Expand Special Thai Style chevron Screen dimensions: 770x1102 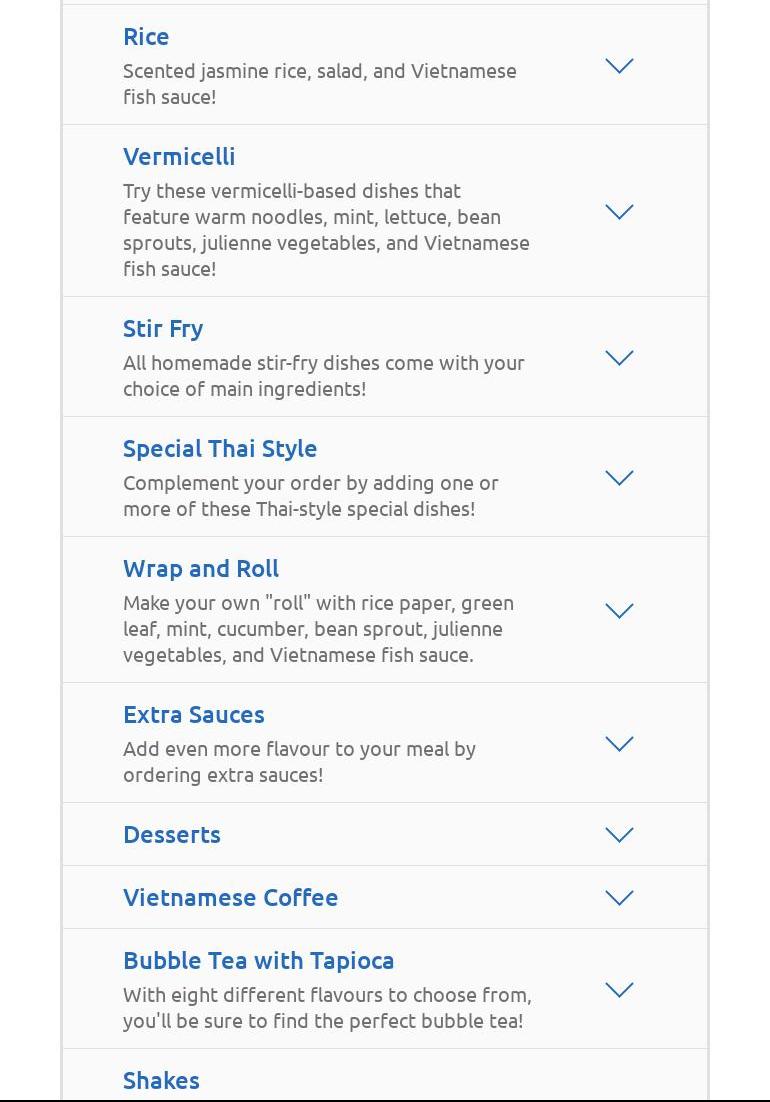[620, 478]
